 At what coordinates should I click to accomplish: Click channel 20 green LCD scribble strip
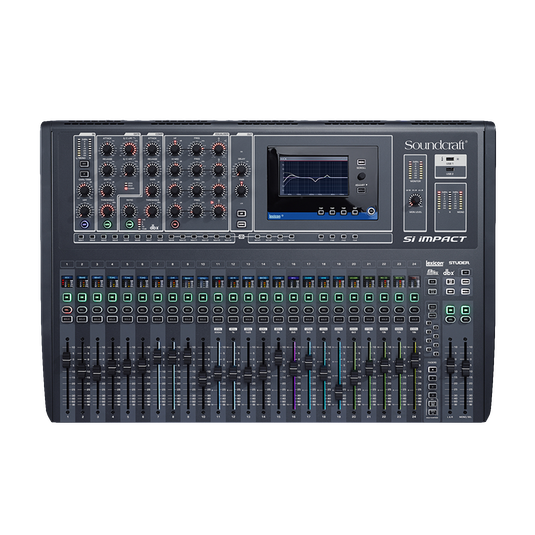click(x=354, y=281)
